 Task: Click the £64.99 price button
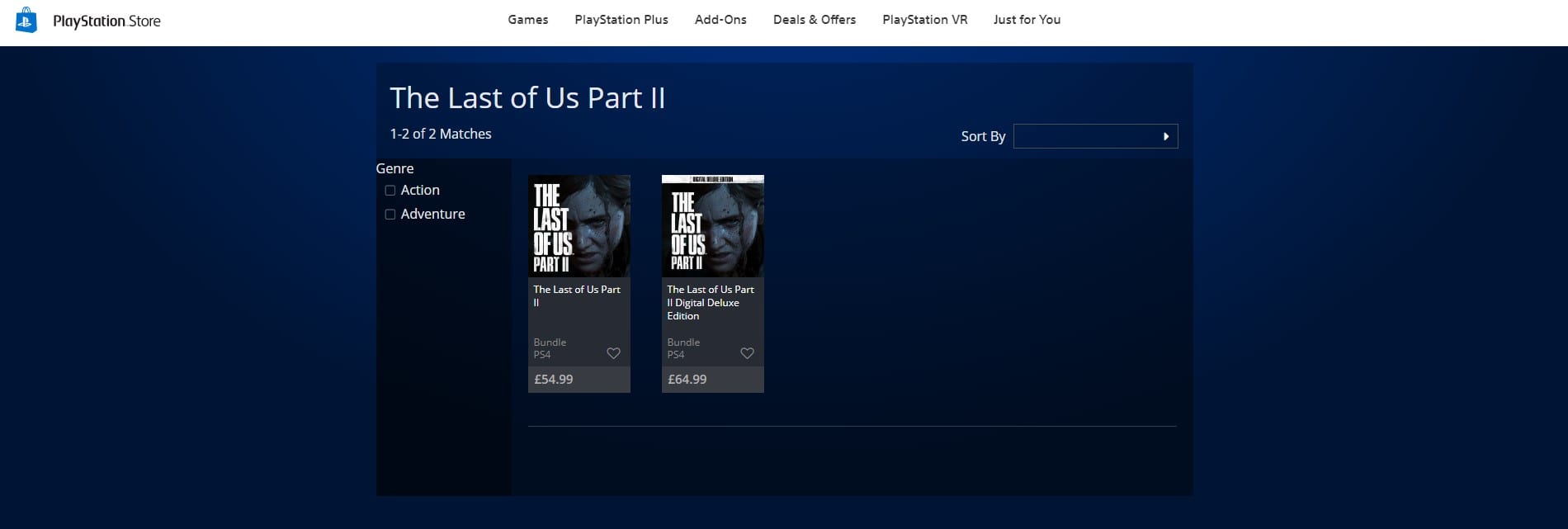(x=687, y=380)
